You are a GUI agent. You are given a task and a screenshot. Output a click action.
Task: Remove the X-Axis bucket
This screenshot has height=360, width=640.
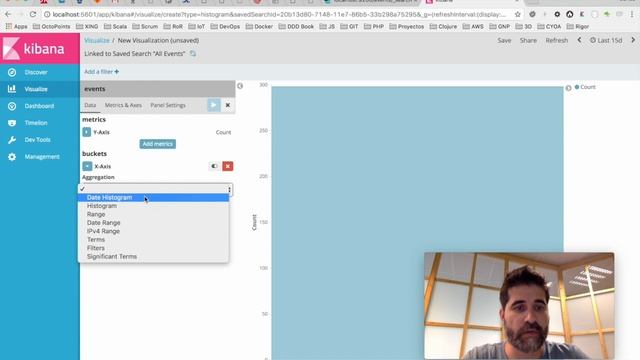[x=228, y=166]
